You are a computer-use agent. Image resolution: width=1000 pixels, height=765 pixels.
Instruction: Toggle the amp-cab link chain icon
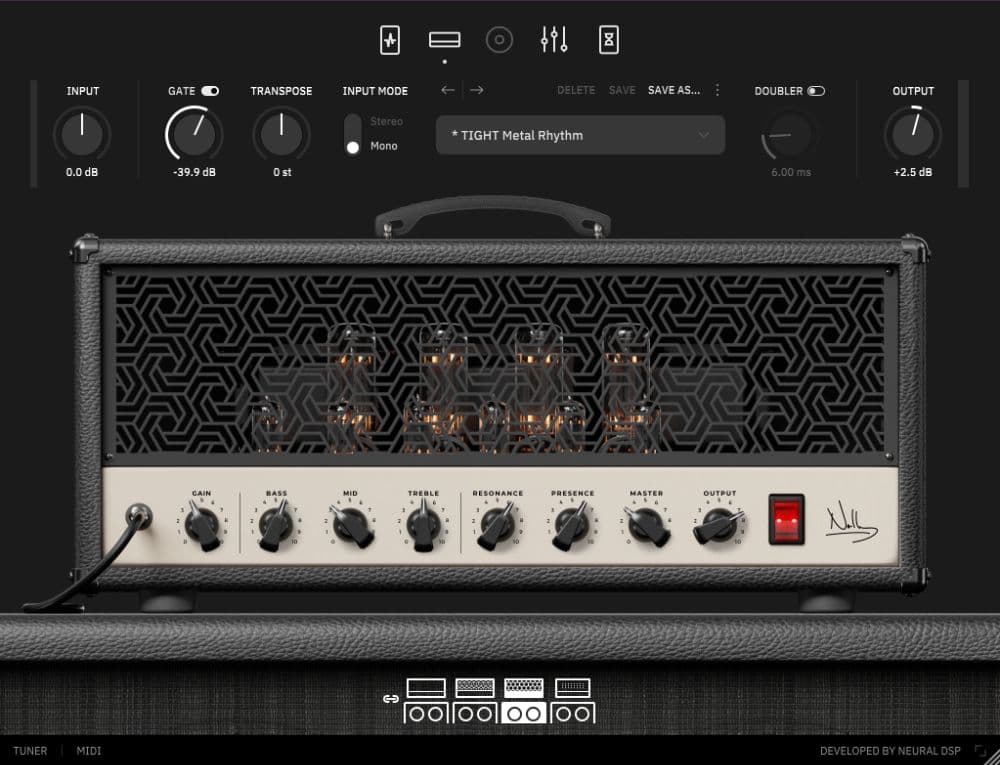click(x=390, y=699)
